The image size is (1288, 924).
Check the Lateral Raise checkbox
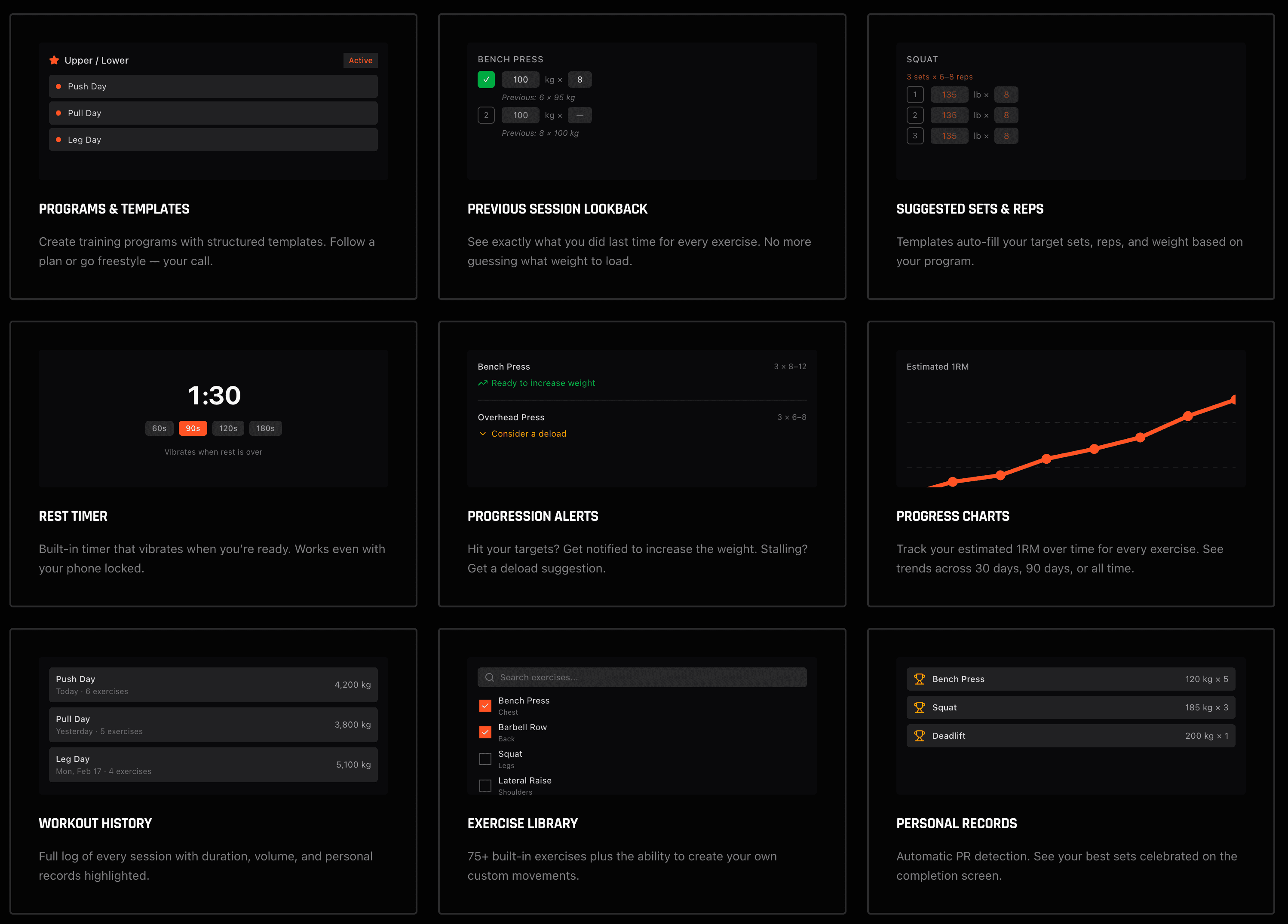(485, 786)
